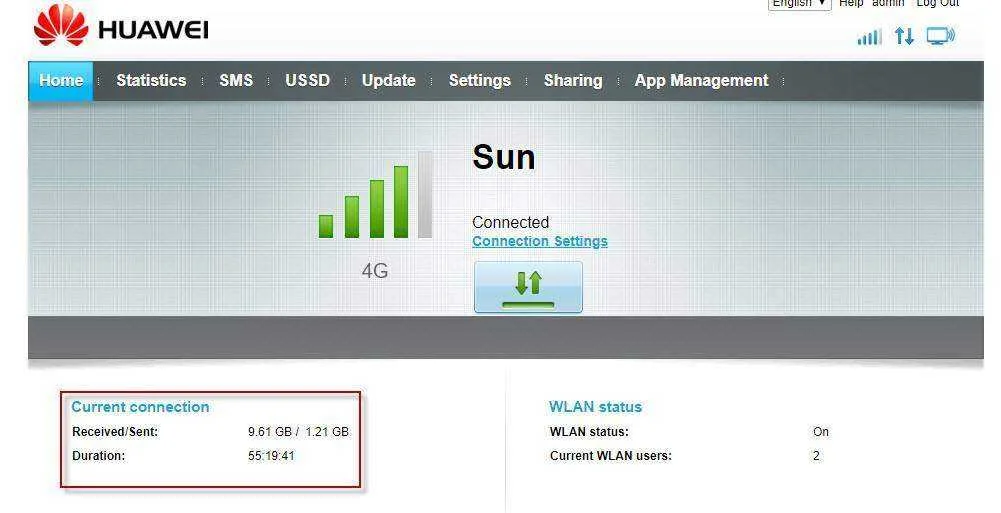Image resolution: width=1001 pixels, height=513 pixels.
Task: Click the Received/Sent label
Action: click(x=115, y=432)
